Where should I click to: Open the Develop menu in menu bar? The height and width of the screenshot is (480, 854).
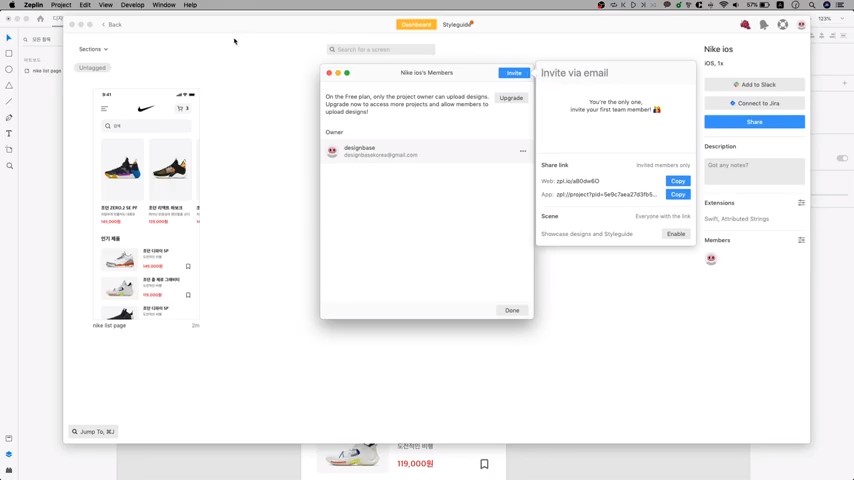(132, 5)
